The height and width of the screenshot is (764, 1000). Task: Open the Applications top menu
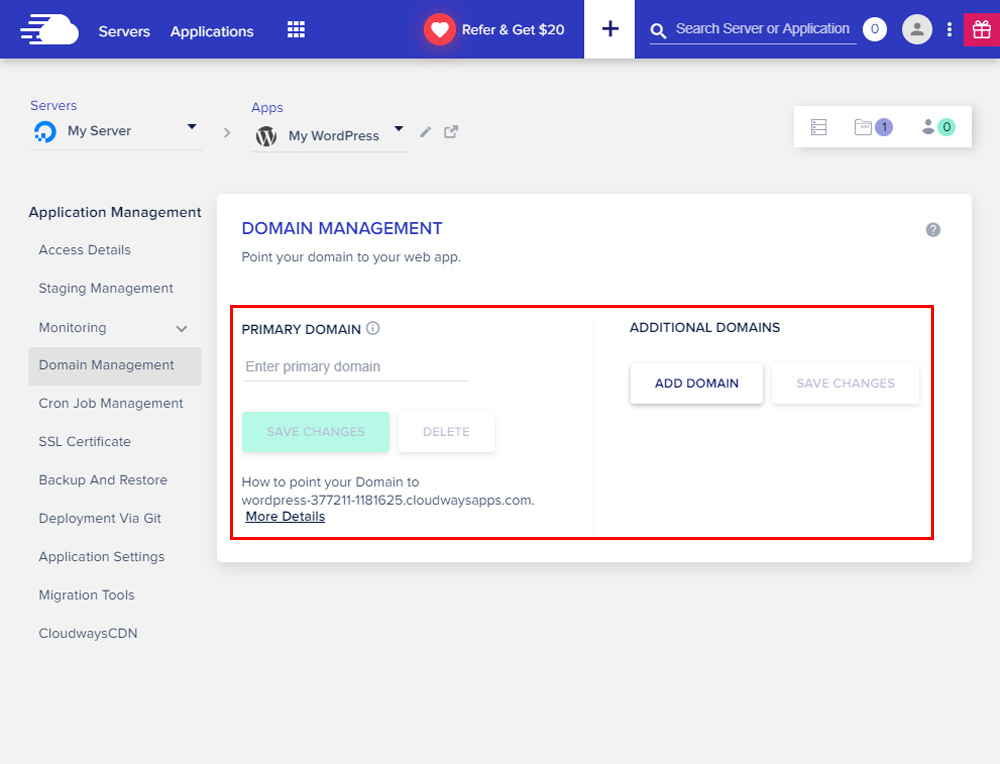(x=212, y=31)
